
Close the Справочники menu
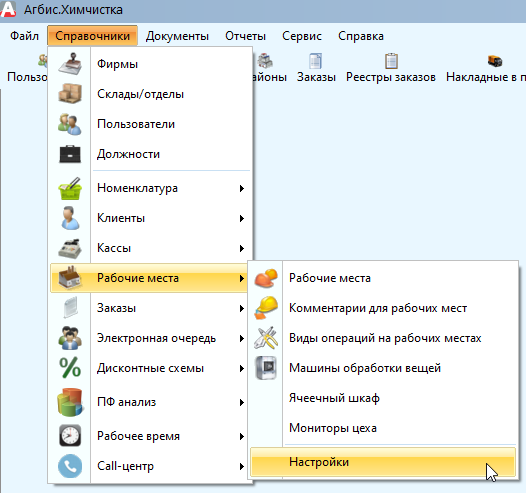(92, 36)
